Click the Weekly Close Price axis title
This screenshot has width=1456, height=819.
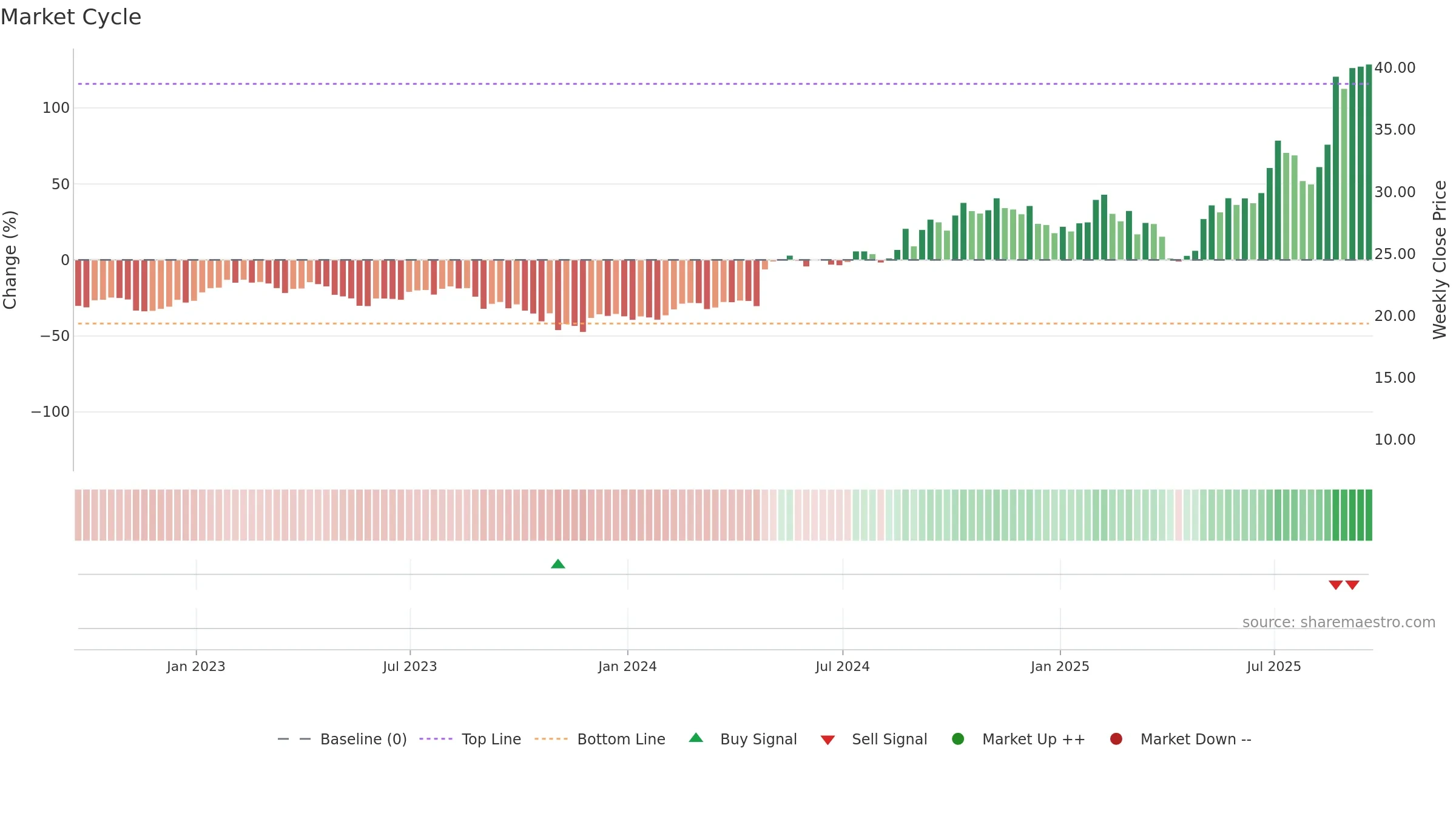click(x=1440, y=260)
